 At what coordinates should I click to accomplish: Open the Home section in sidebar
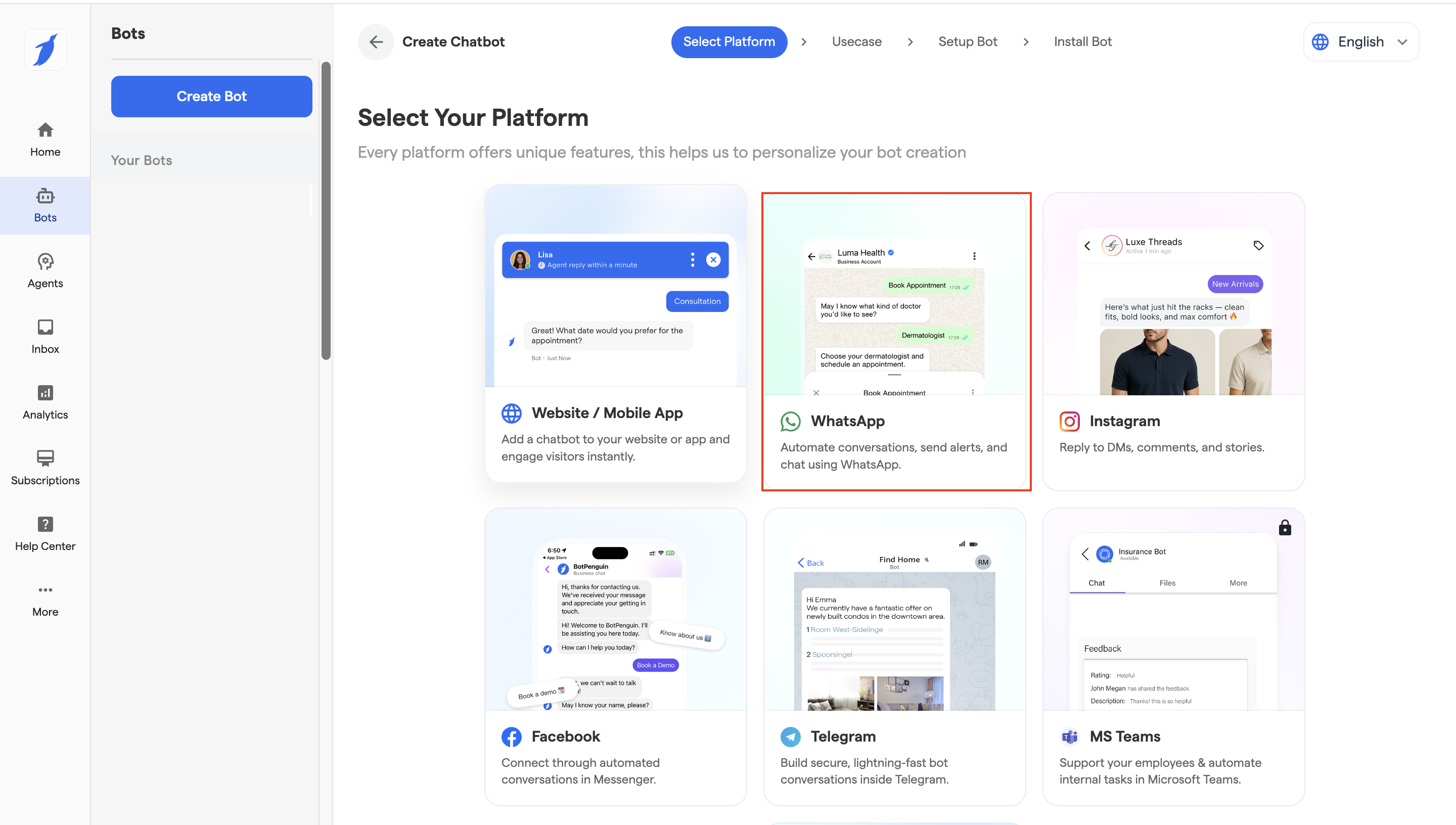45,140
